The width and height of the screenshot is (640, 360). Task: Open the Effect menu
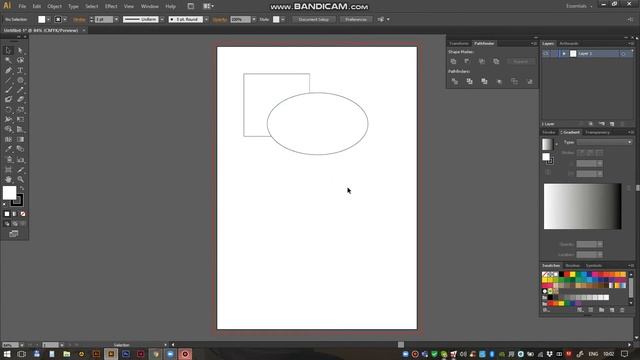coord(111,6)
